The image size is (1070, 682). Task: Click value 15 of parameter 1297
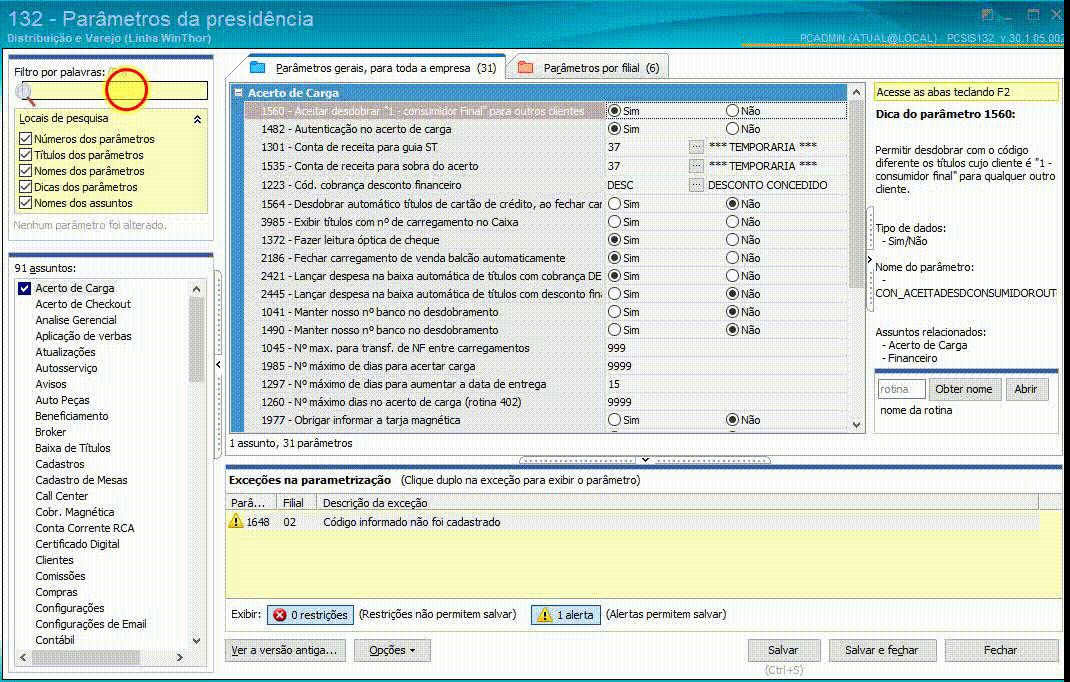[x=614, y=384]
